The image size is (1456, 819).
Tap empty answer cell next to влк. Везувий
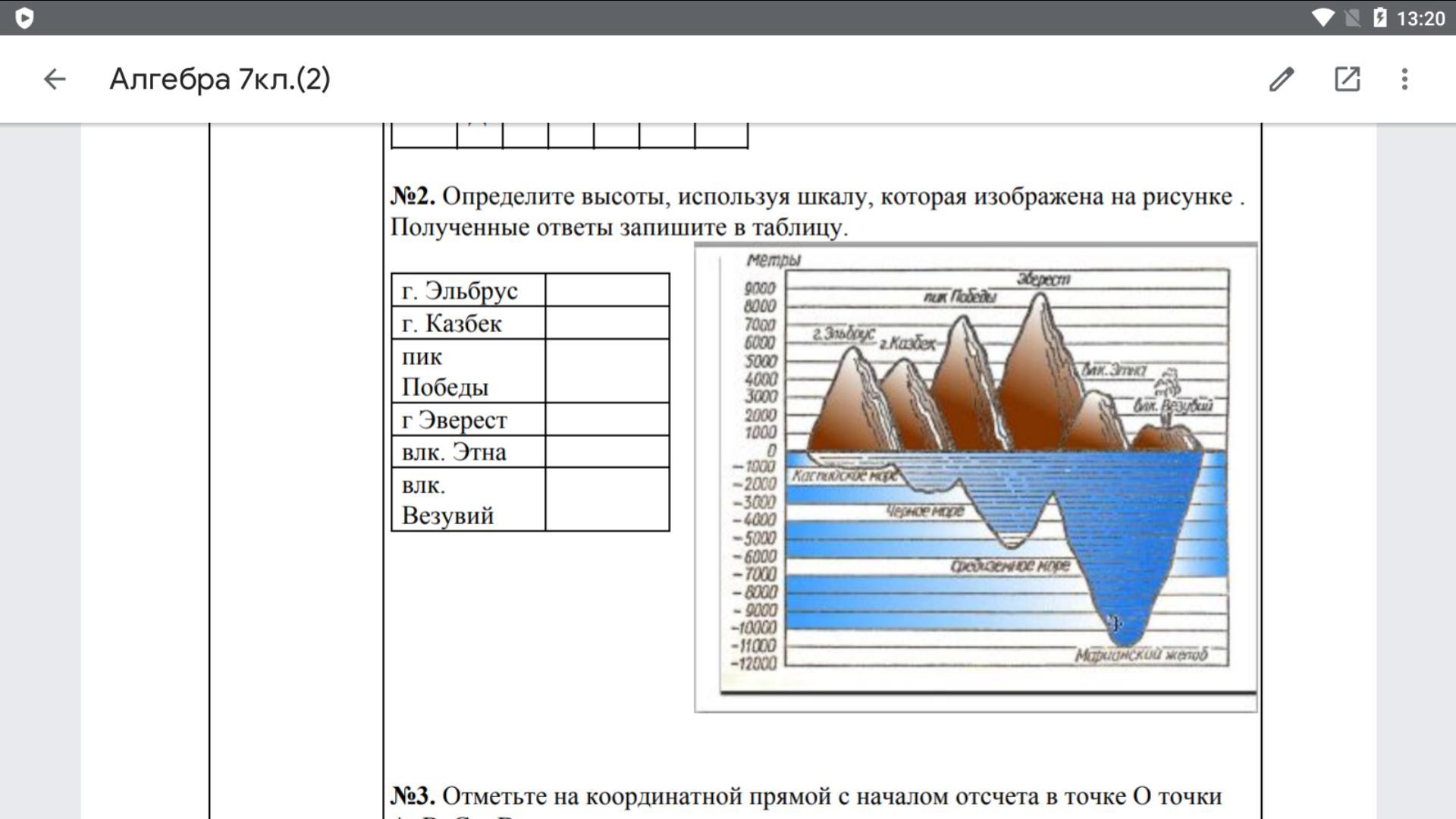click(x=607, y=499)
